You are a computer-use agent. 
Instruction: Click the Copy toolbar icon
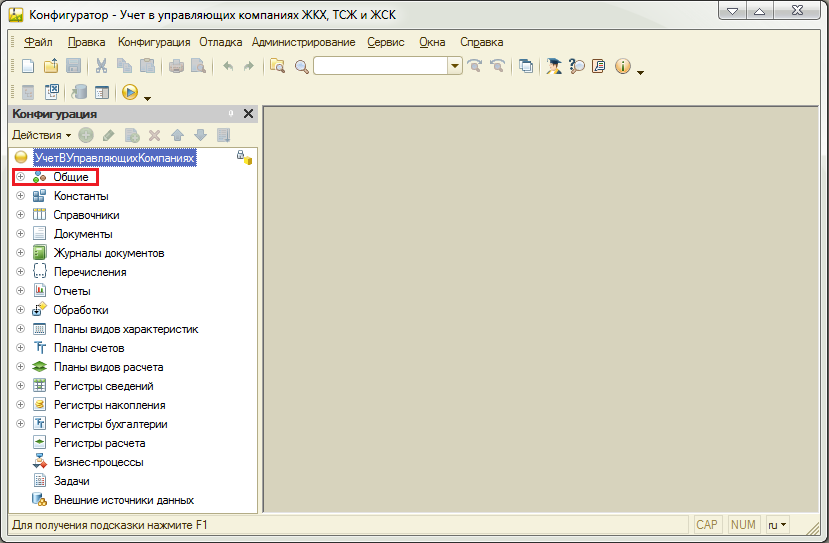pyautogui.click(x=124, y=66)
